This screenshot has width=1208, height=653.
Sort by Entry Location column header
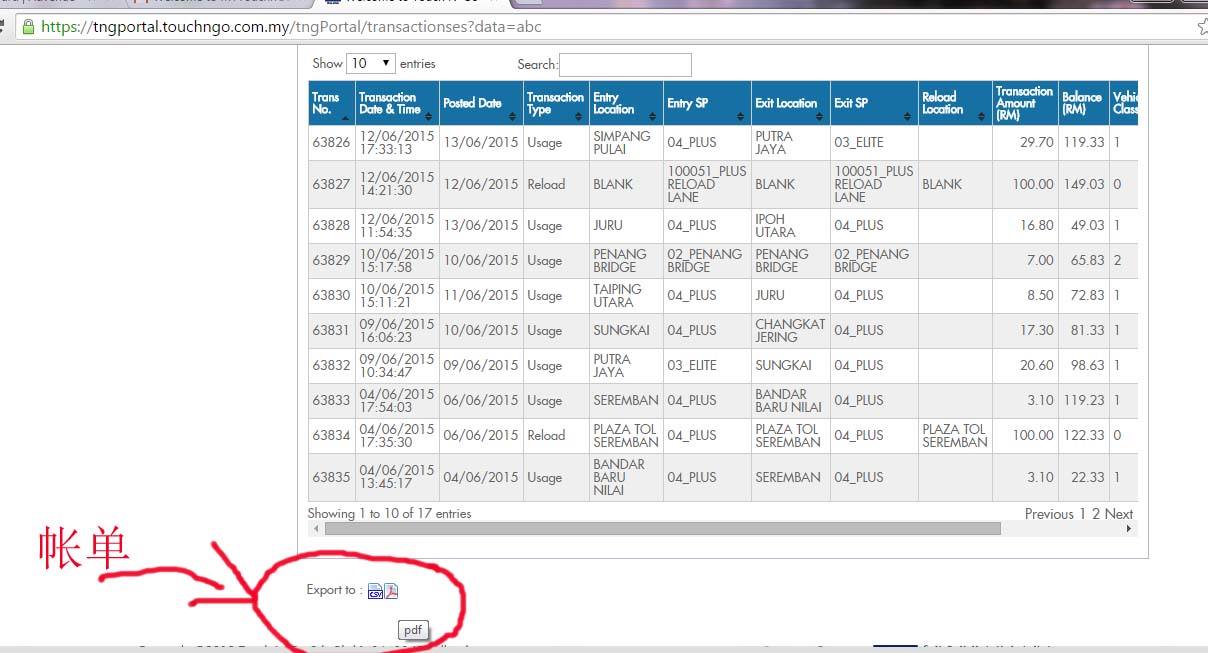pyautogui.click(x=625, y=103)
